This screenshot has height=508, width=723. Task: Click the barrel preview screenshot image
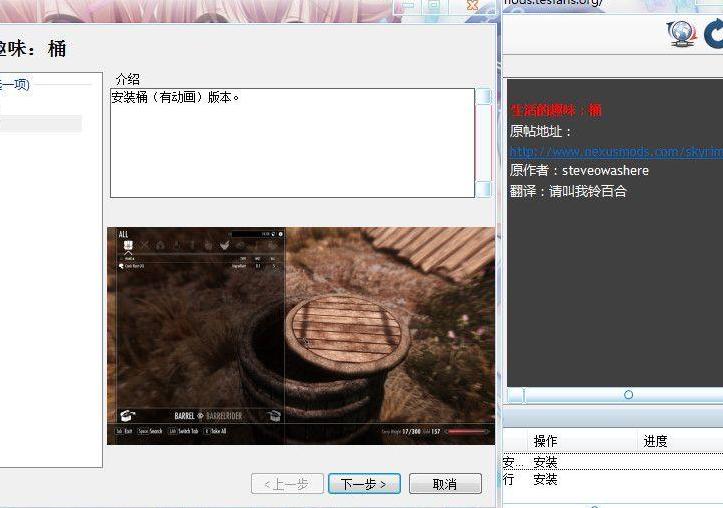pyautogui.click(x=301, y=336)
